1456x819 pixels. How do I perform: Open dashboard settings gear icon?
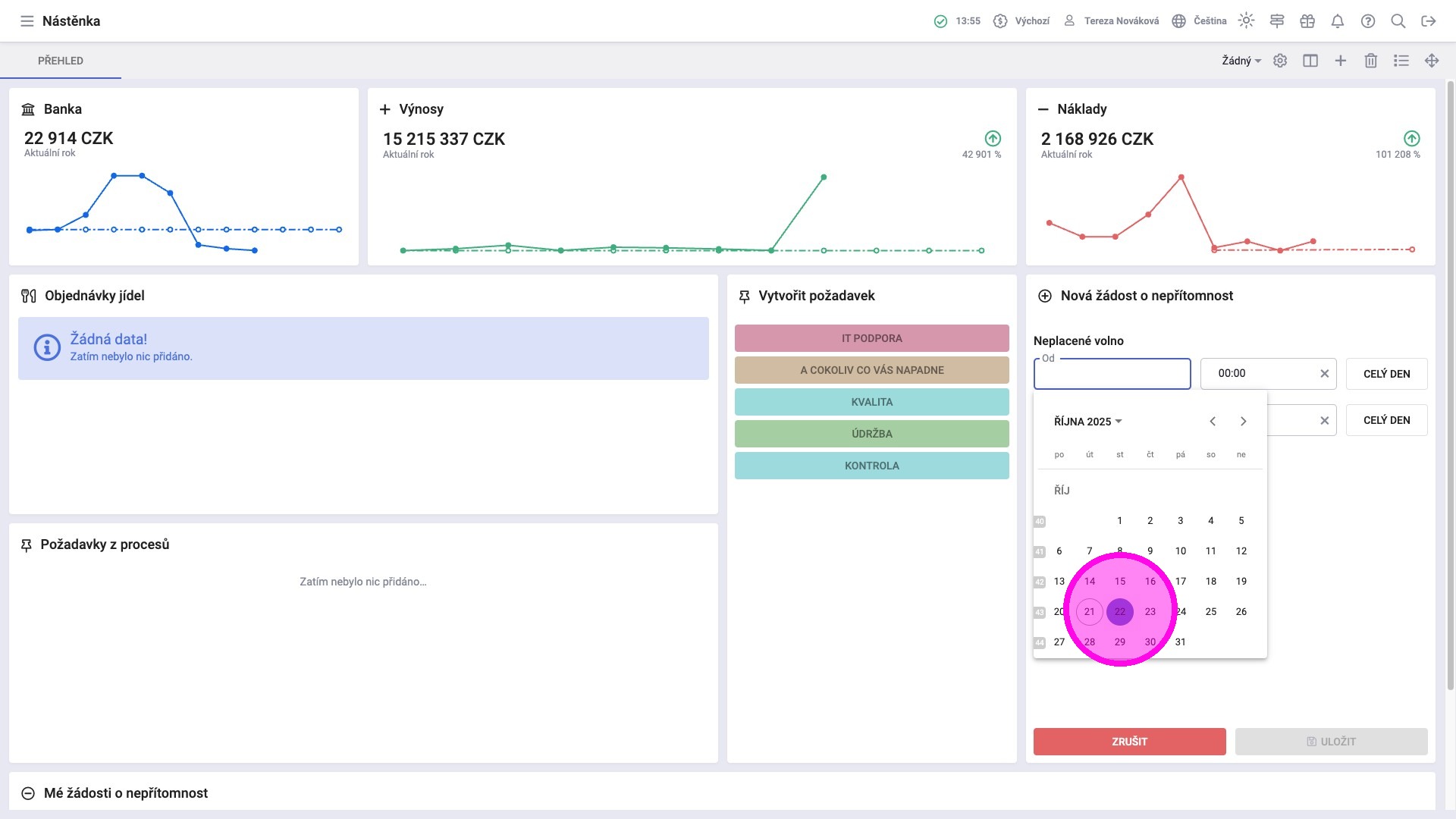(x=1280, y=61)
